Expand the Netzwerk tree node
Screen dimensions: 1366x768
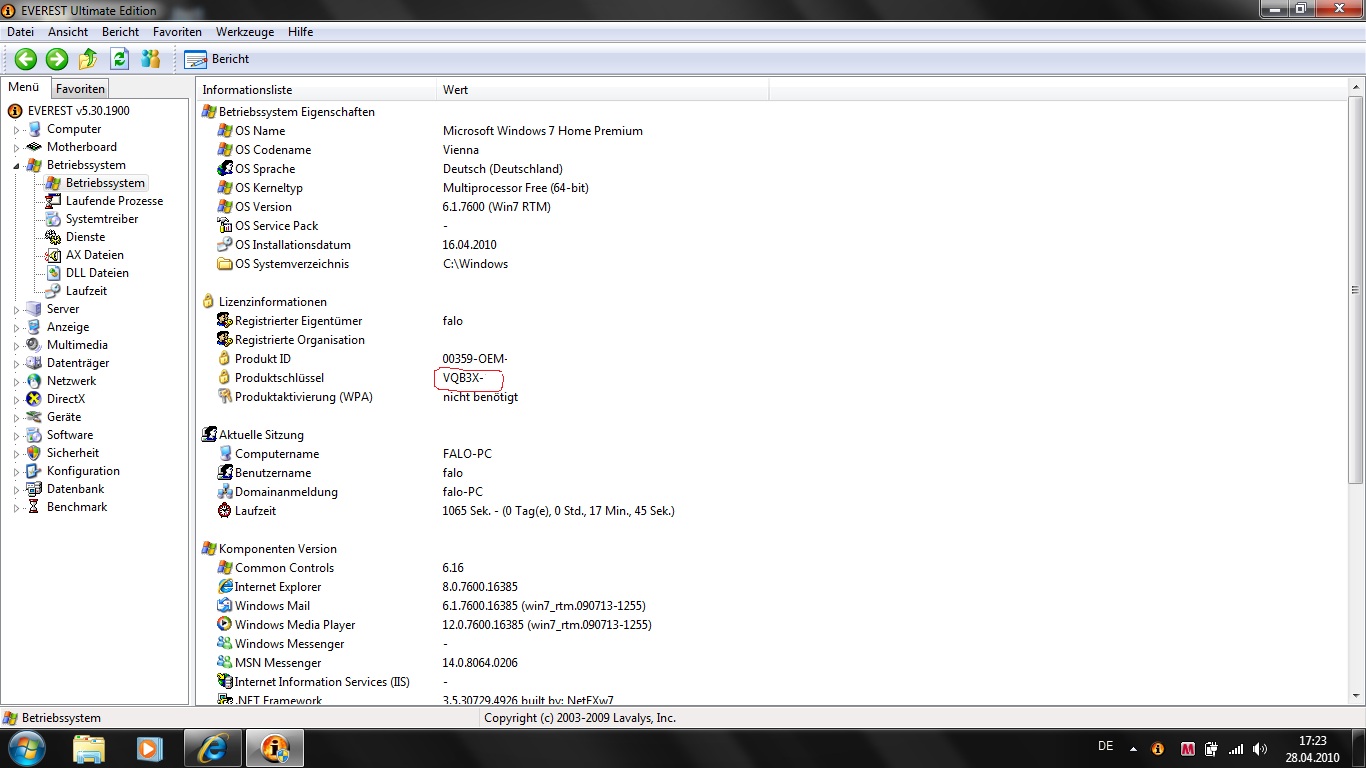(x=16, y=382)
